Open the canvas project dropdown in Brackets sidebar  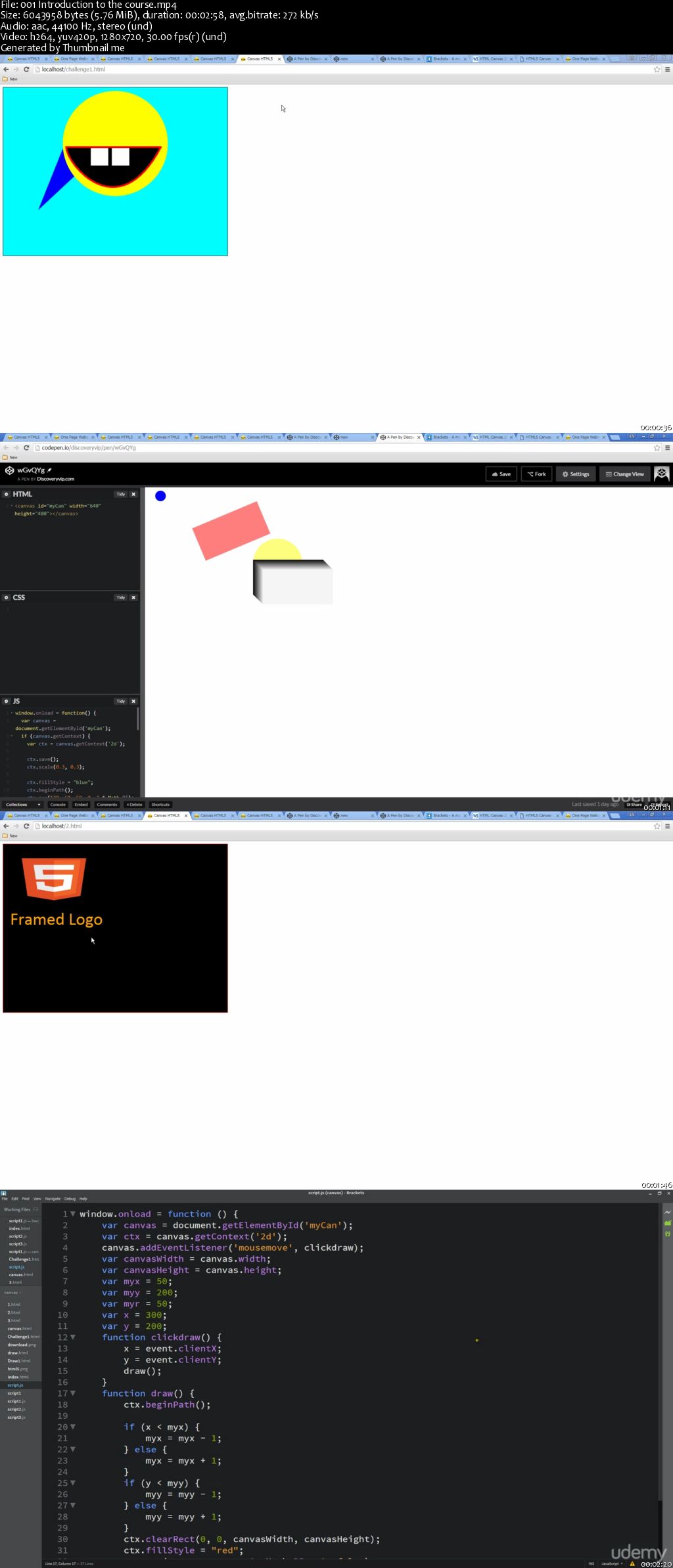tap(12, 1293)
